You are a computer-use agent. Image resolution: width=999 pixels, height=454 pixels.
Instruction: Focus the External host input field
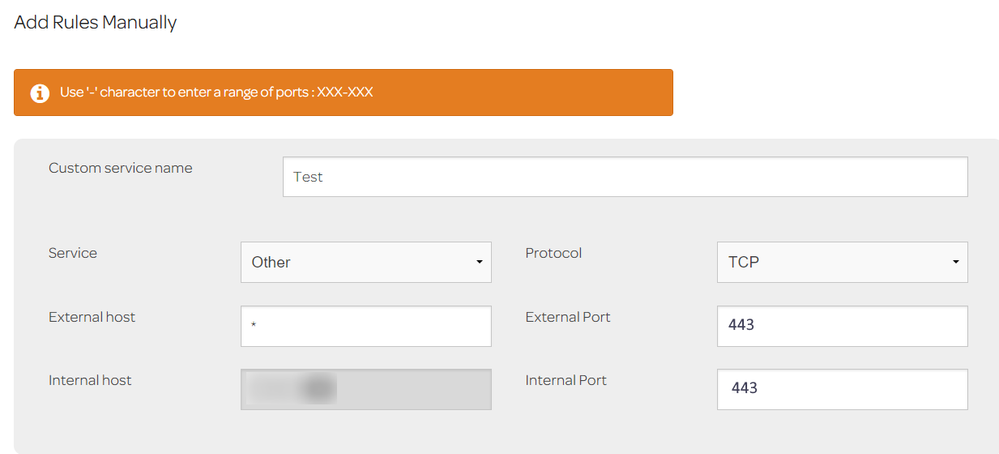[x=366, y=326]
